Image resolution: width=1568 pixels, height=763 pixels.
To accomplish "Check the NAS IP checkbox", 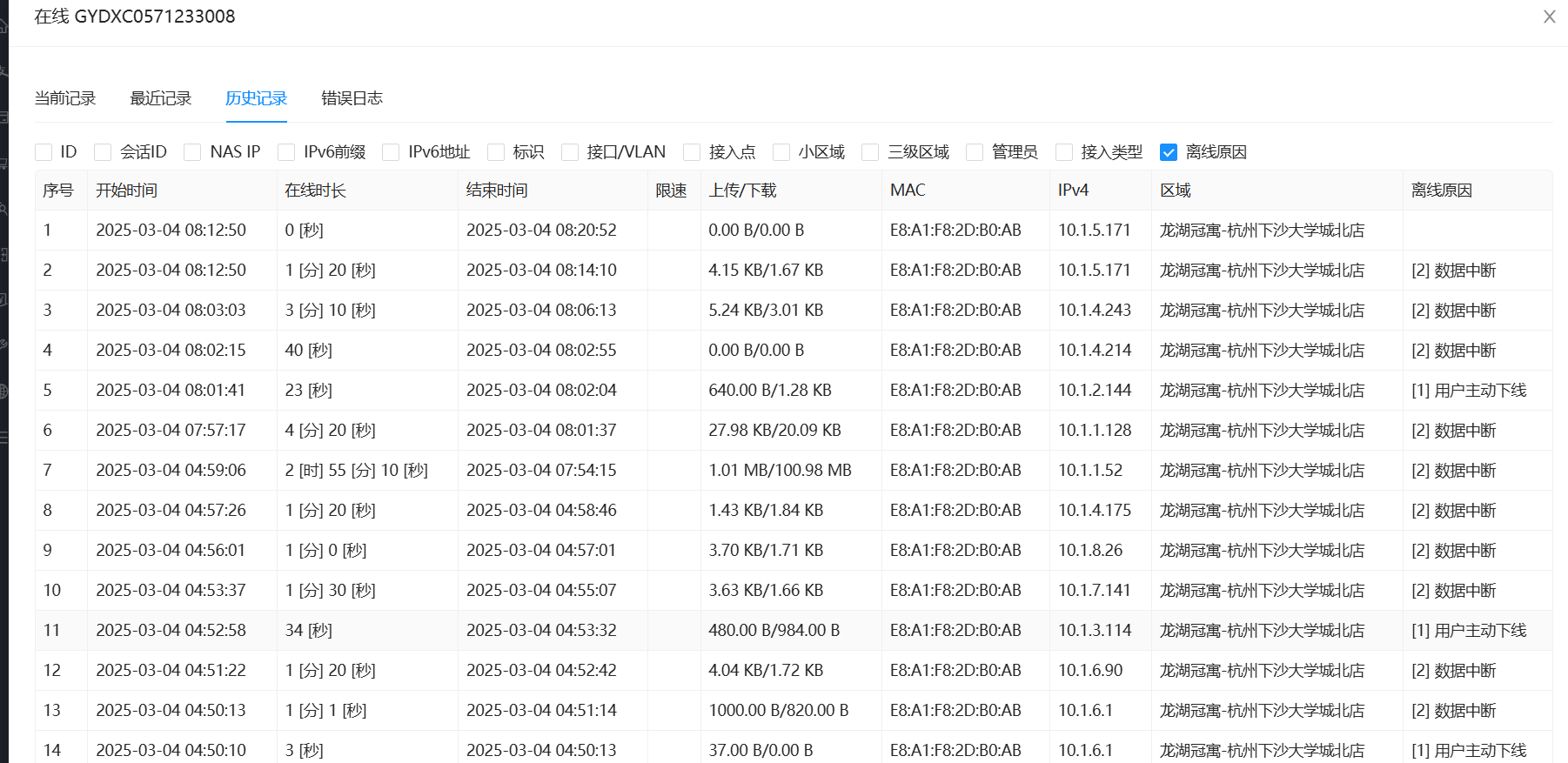I will pyautogui.click(x=193, y=152).
